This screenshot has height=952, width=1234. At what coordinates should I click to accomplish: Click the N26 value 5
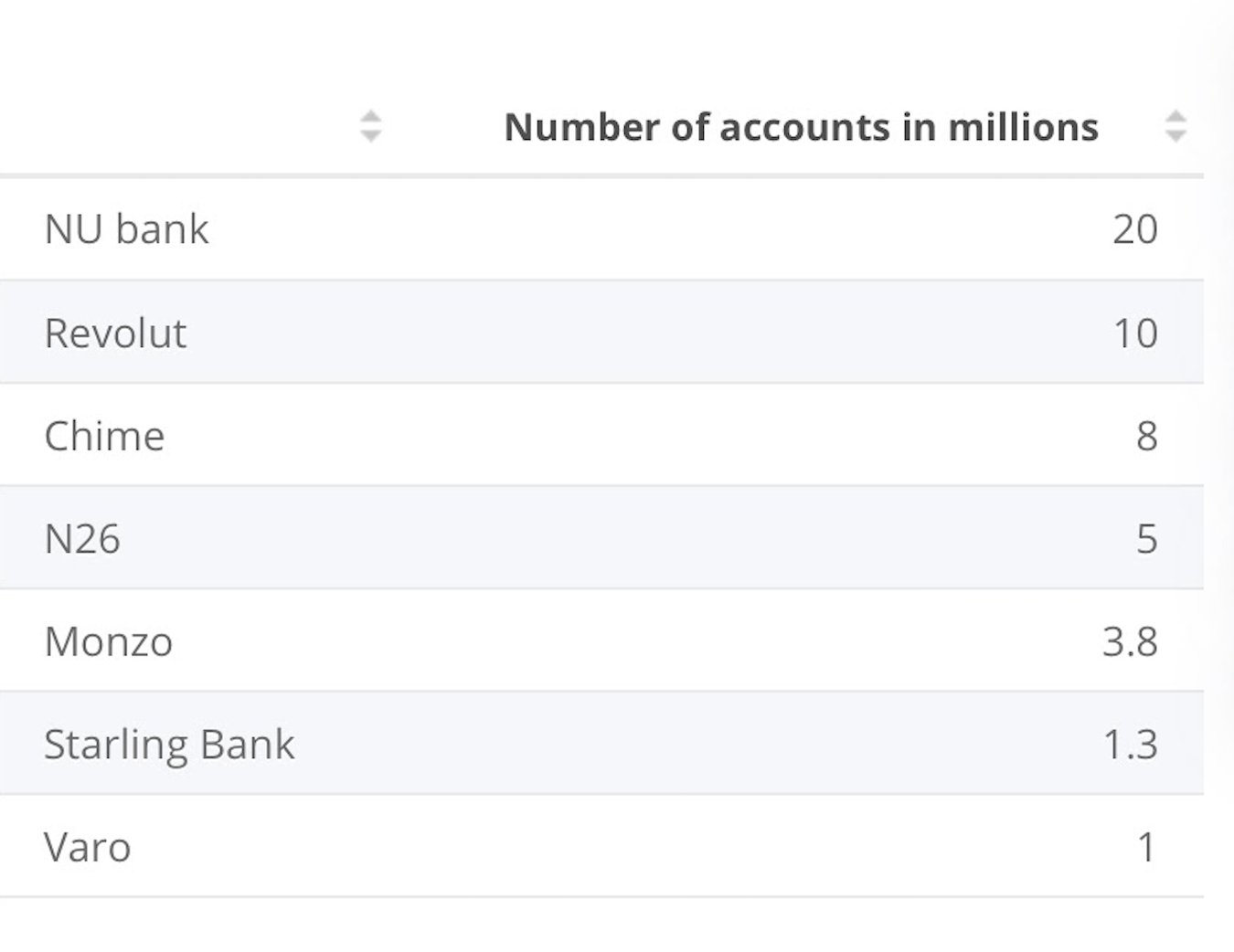tap(1147, 539)
